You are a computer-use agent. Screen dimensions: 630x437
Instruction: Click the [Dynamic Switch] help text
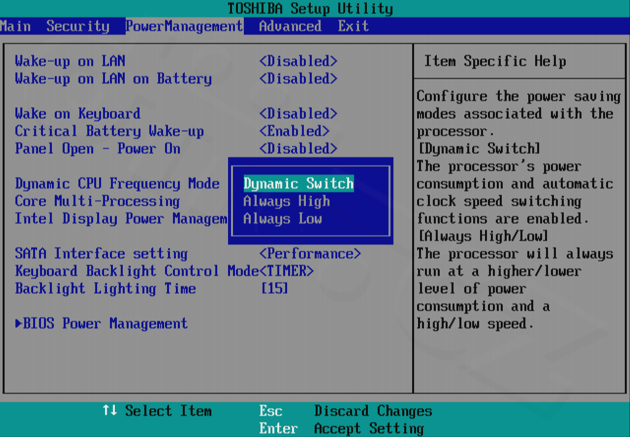click(x=479, y=149)
